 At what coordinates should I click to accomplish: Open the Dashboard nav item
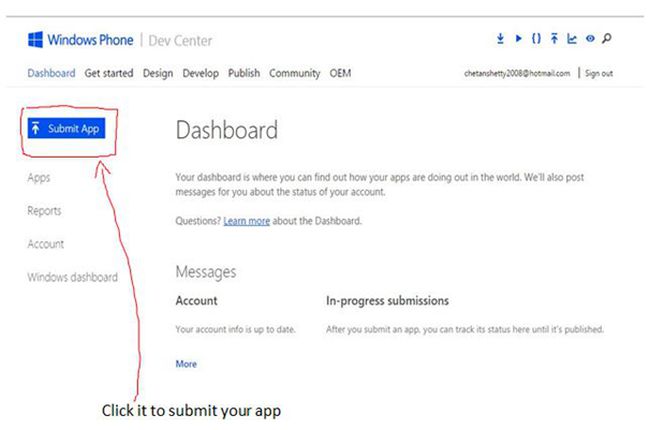(51, 73)
